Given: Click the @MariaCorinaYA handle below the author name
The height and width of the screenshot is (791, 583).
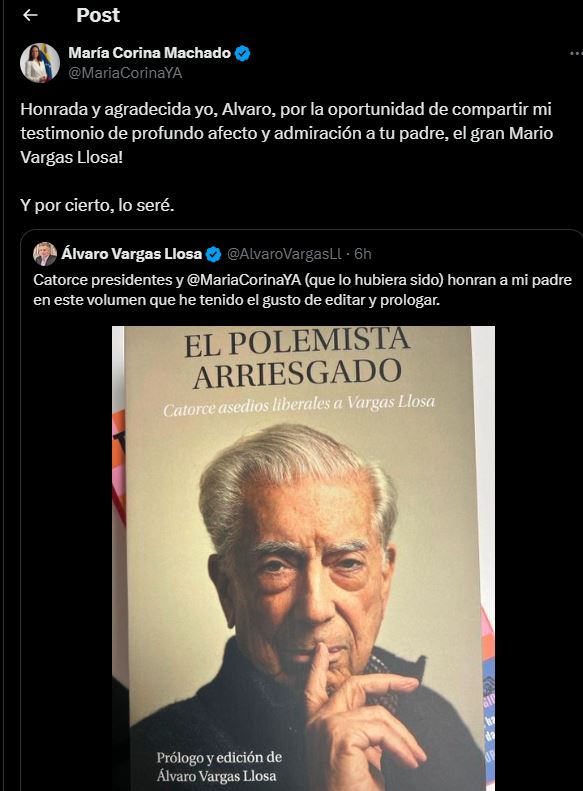Looking at the screenshot, I should (125, 73).
